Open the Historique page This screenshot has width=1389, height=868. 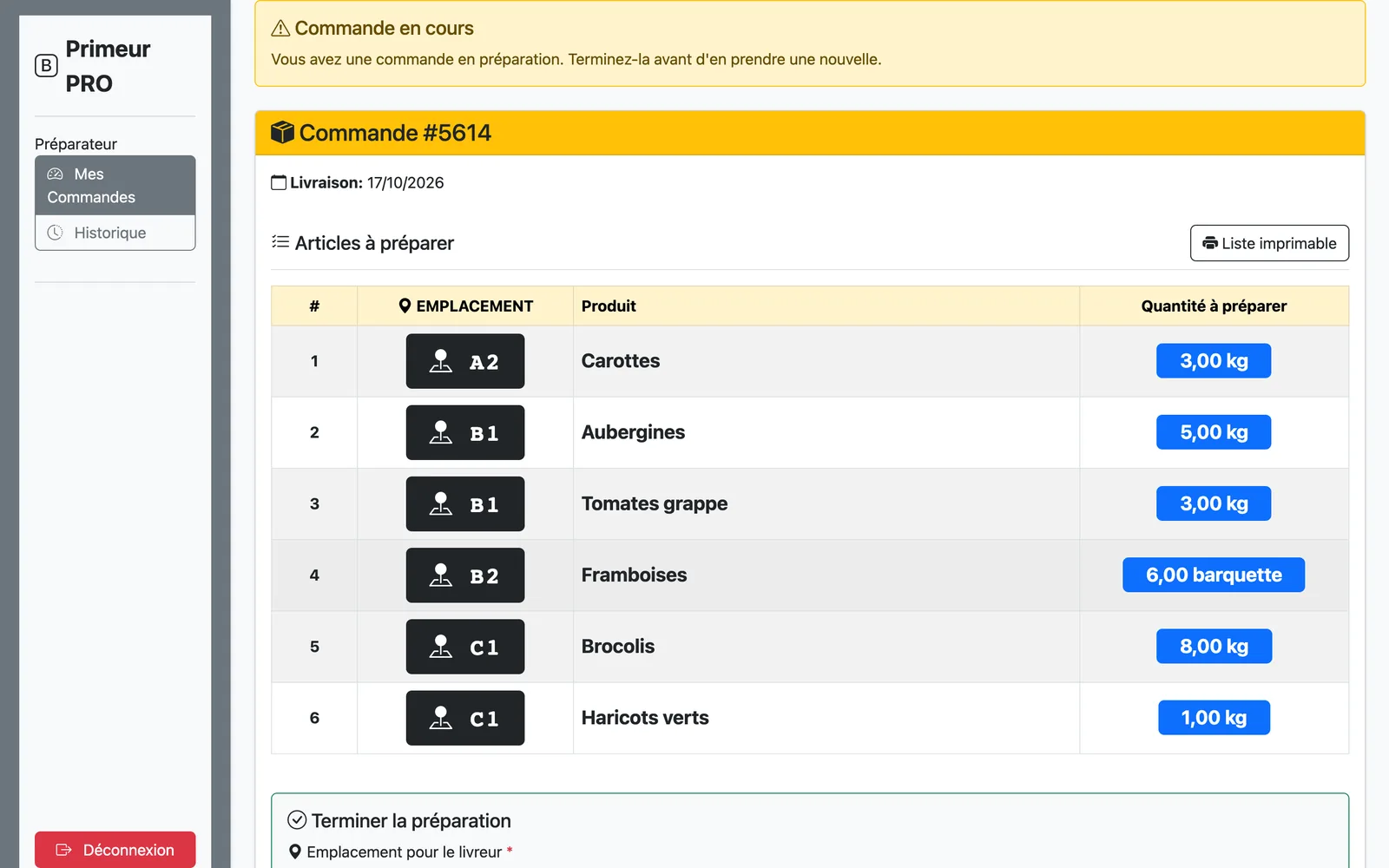coord(115,233)
